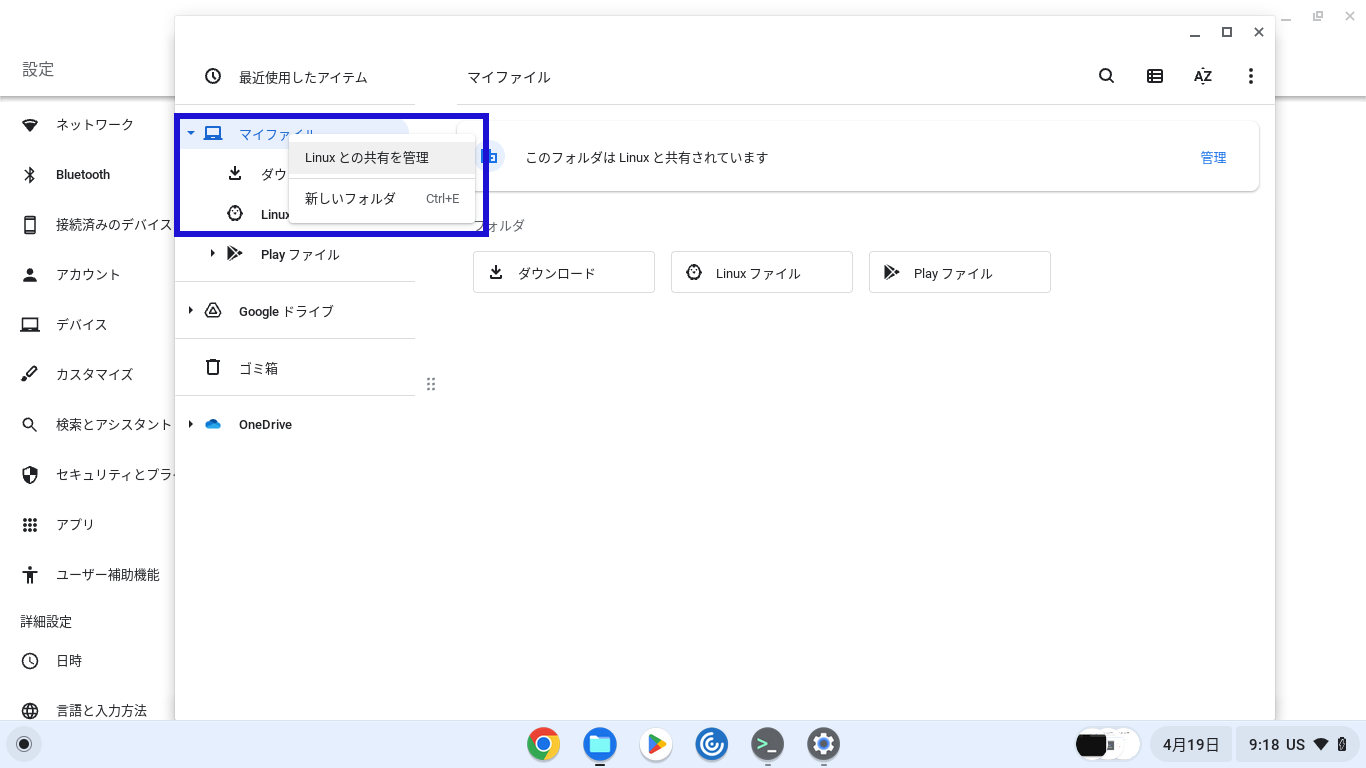Screen dimensions: 1366x768
Task: Open Play Store from the shelf
Action: (655, 744)
